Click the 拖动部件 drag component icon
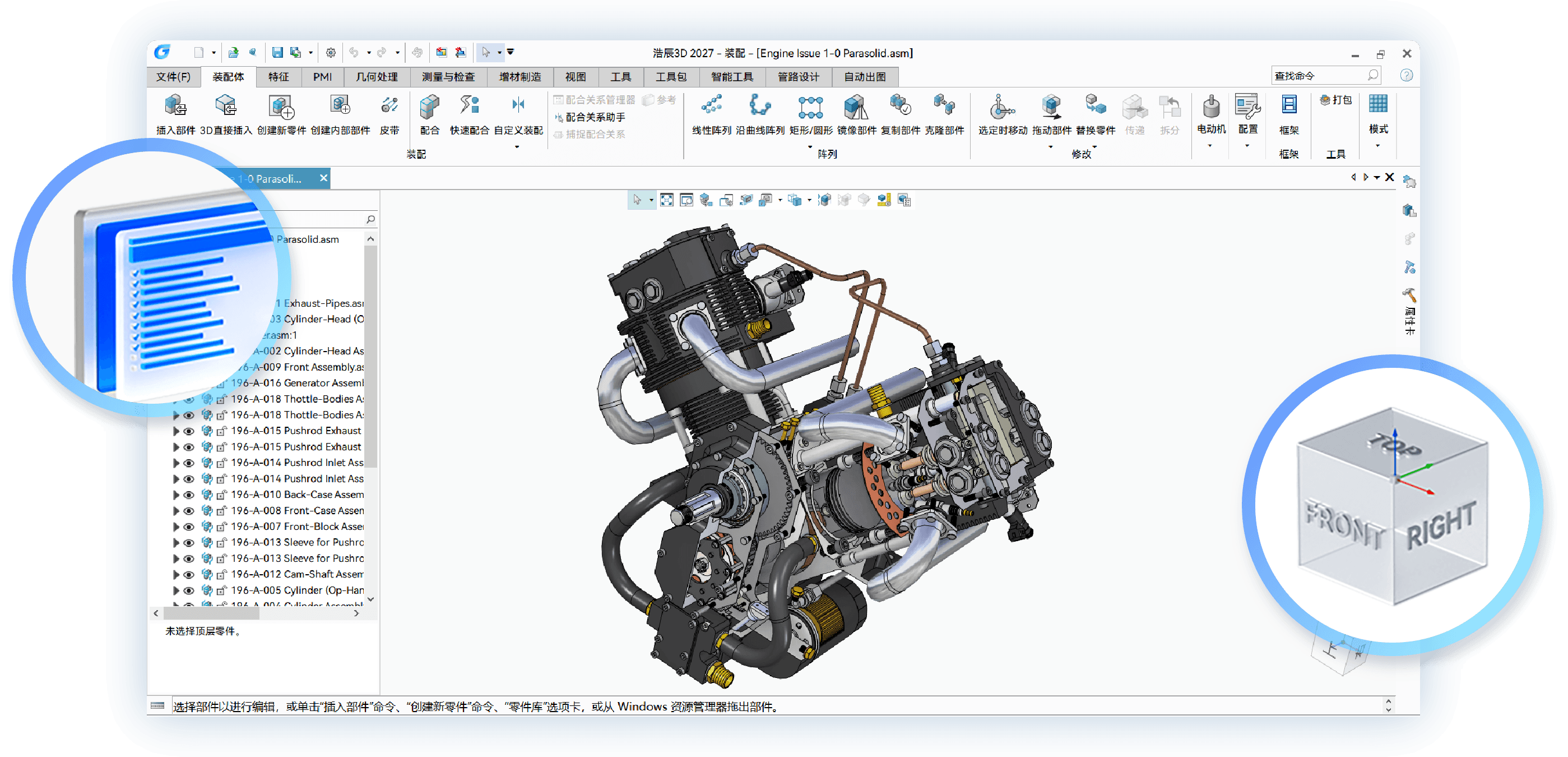 click(1051, 107)
